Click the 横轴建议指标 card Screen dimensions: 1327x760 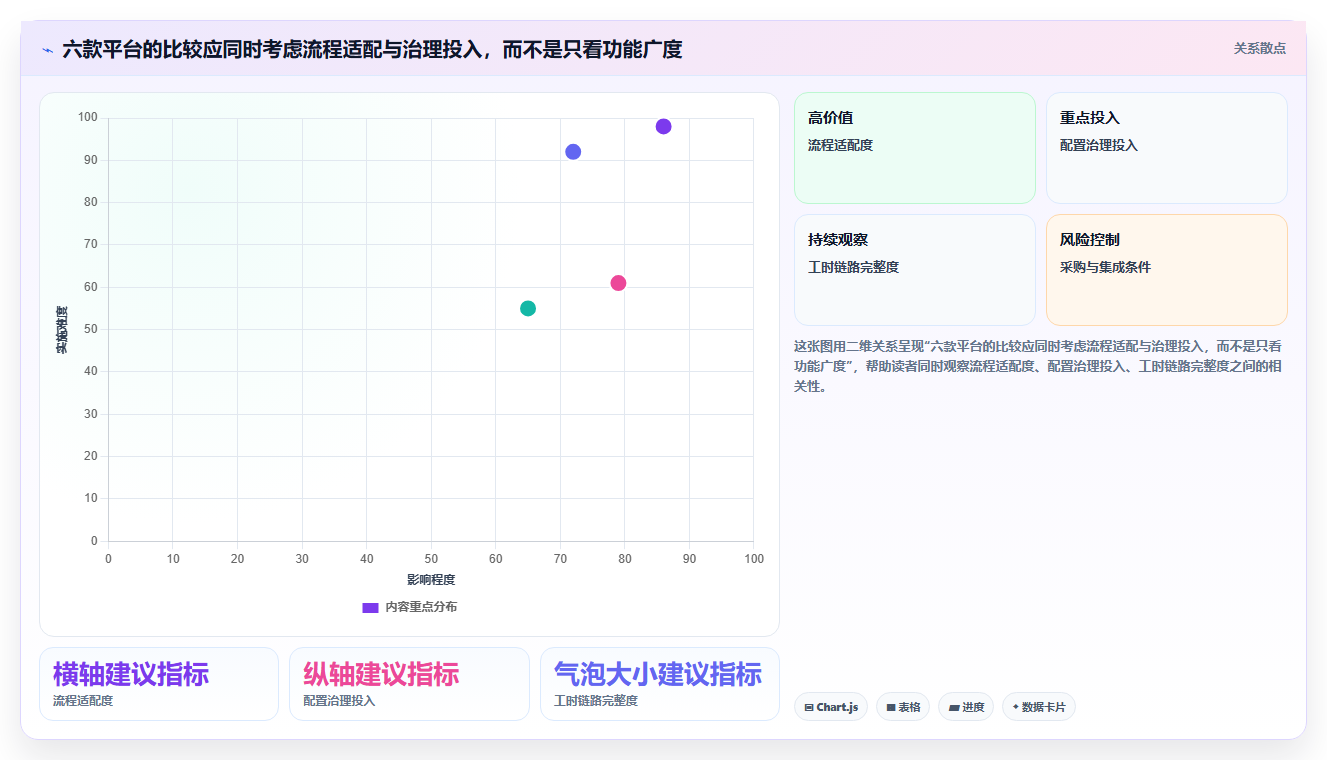159,684
